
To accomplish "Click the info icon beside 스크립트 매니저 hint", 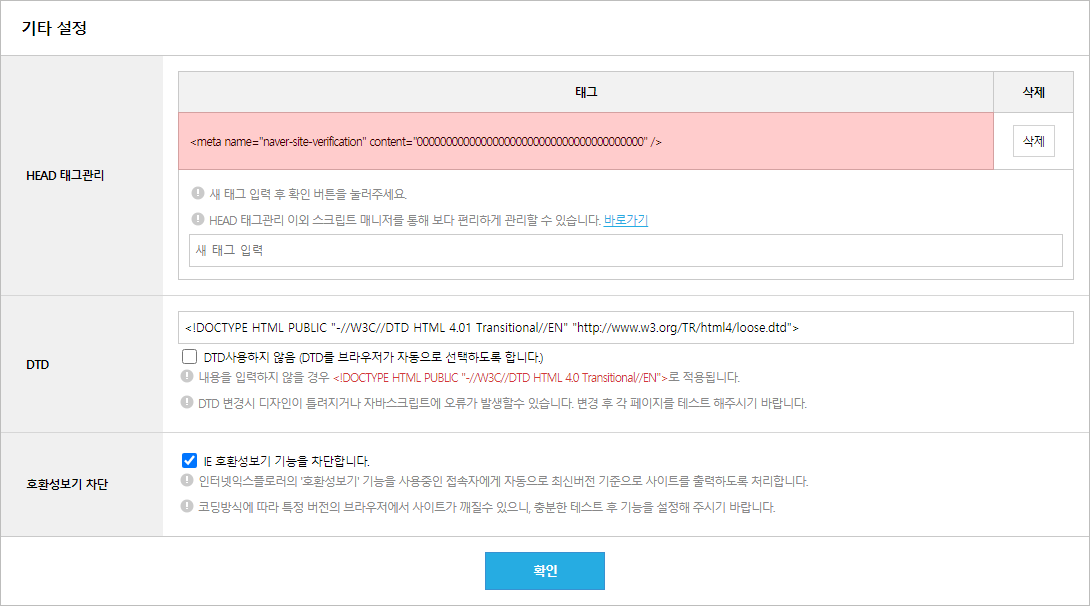I will coord(198,220).
